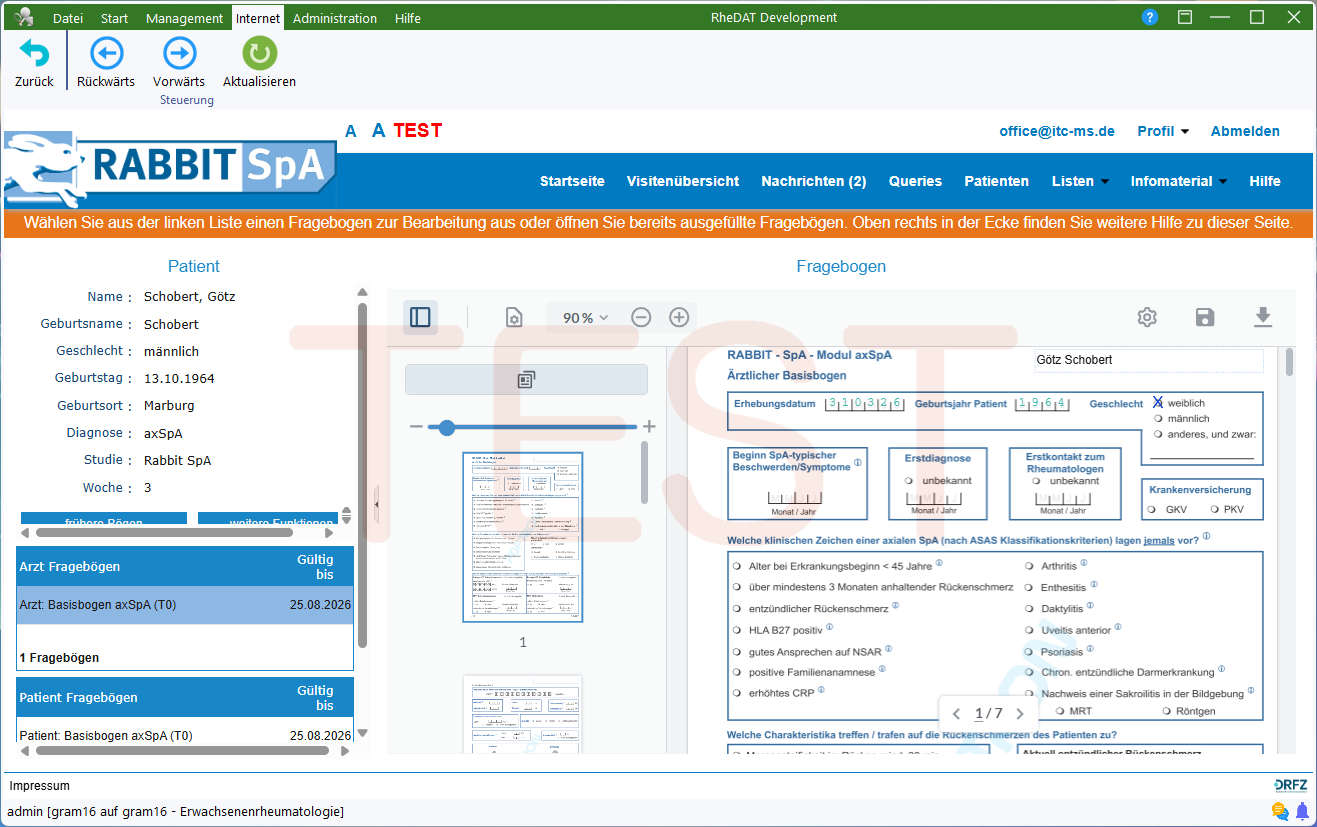The height and width of the screenshot is (827, 1317).
Task: Download the questionnaire PDF
Action: (1263, 317)
